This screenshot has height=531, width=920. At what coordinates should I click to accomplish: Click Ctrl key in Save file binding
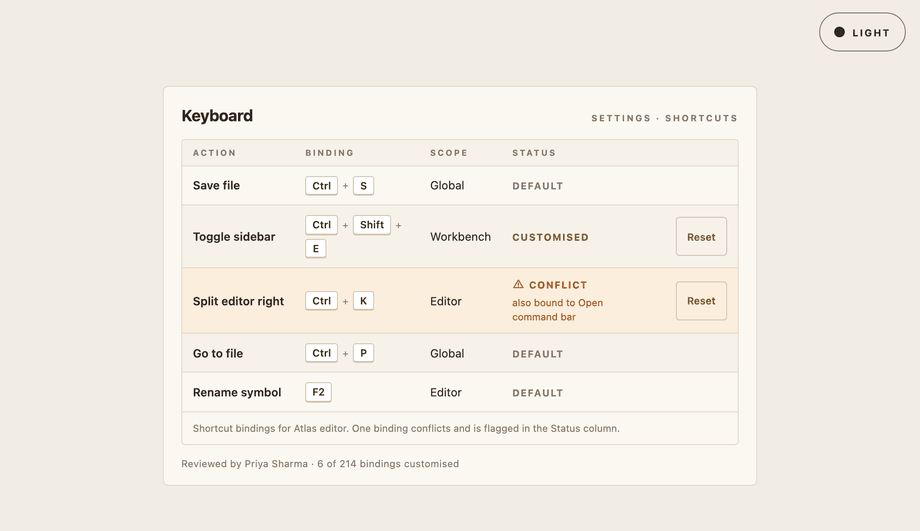(x=322, y=185)
